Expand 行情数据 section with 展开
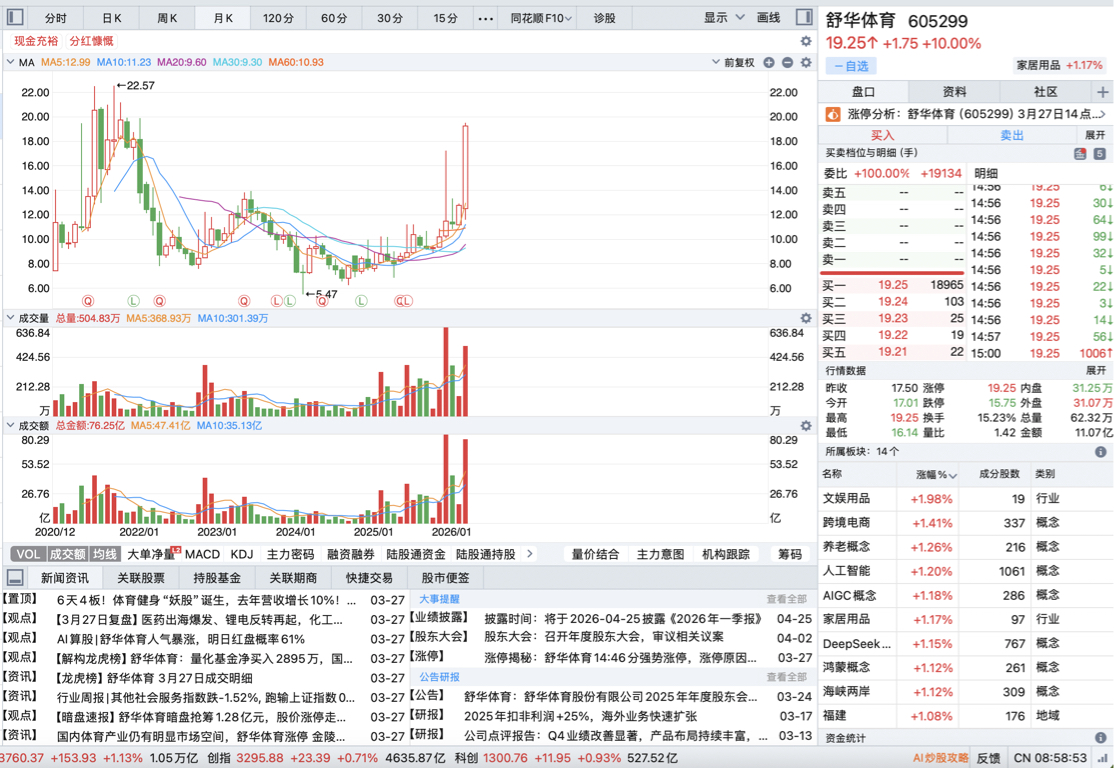The height and width of the screenshot is (768, 1114). pos(1095,371)
